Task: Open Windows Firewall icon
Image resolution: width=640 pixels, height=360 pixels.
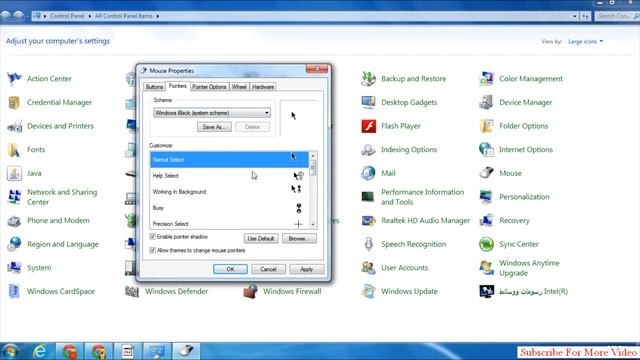Action: point(250,291)
